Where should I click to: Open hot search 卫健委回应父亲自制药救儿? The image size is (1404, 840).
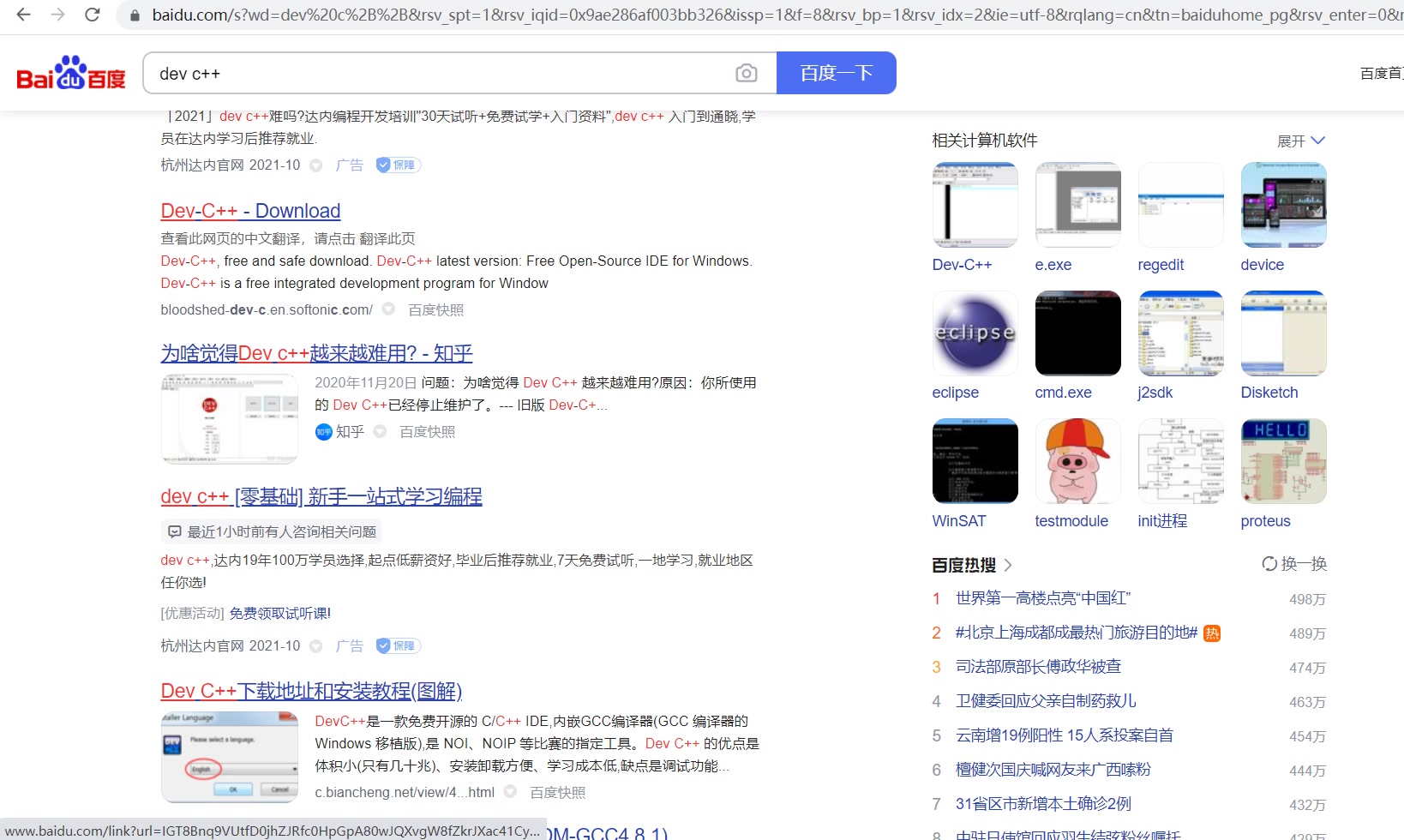click(x=1046, y=701)
